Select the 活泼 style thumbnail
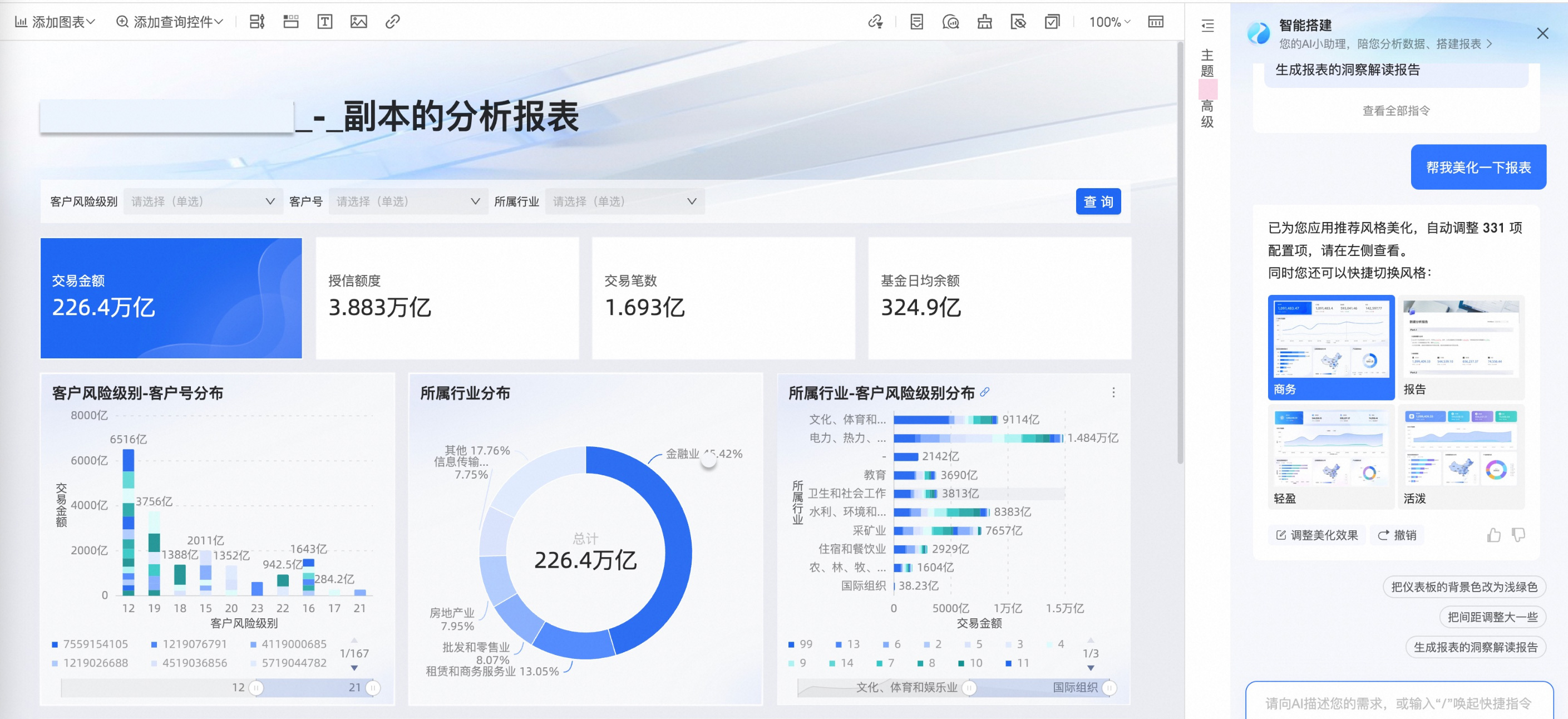Image resolution: width=1568 pixels, height=719 pixels. [x=1461, y=456]
